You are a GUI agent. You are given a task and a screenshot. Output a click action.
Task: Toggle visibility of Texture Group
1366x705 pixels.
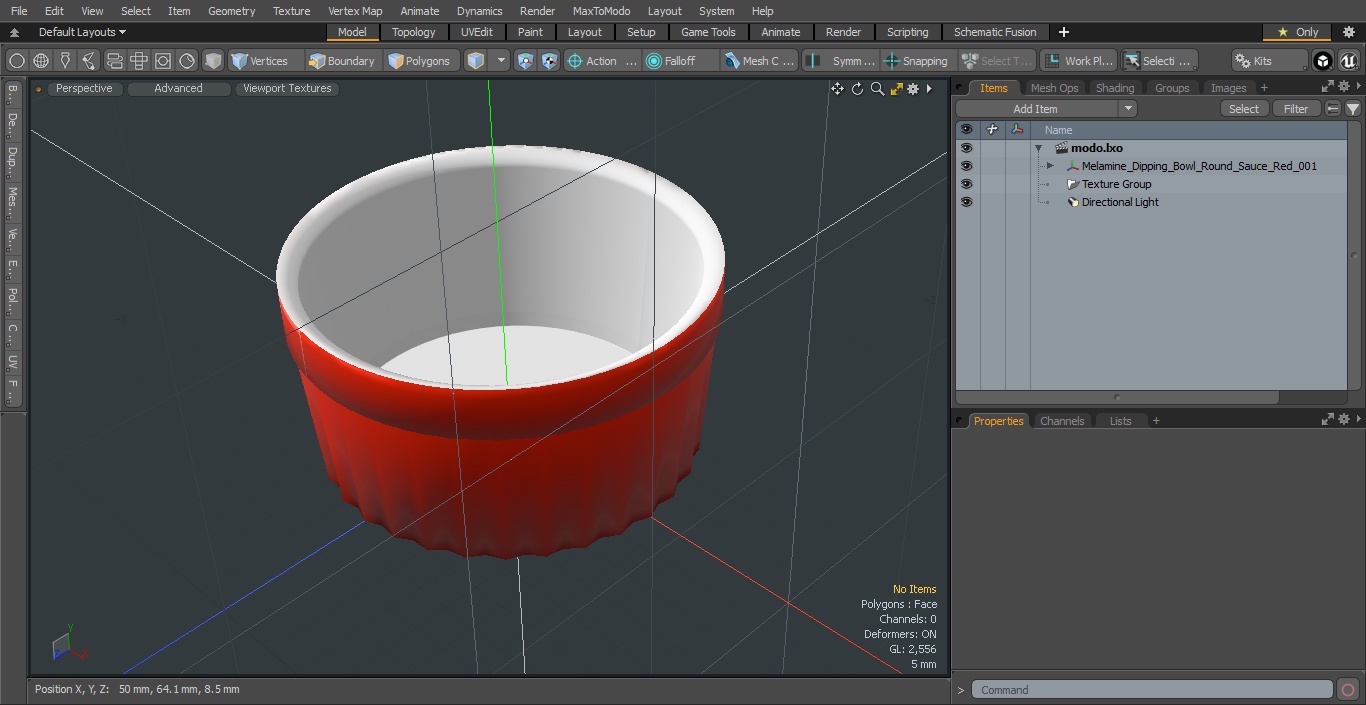[x=966, y=184]
